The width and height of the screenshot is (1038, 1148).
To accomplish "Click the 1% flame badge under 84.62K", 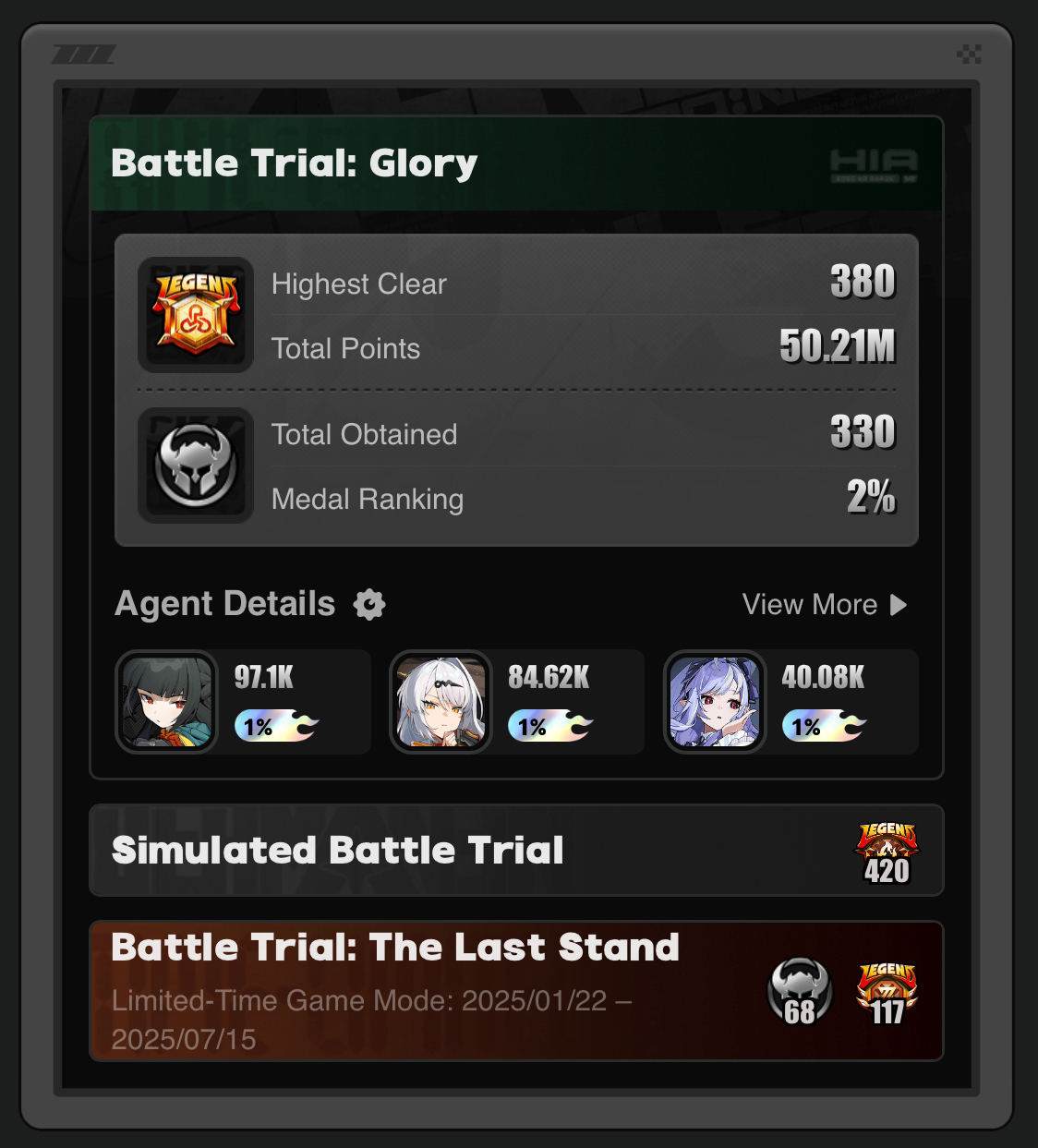I will pyautogui.click(x=550, y=726).
